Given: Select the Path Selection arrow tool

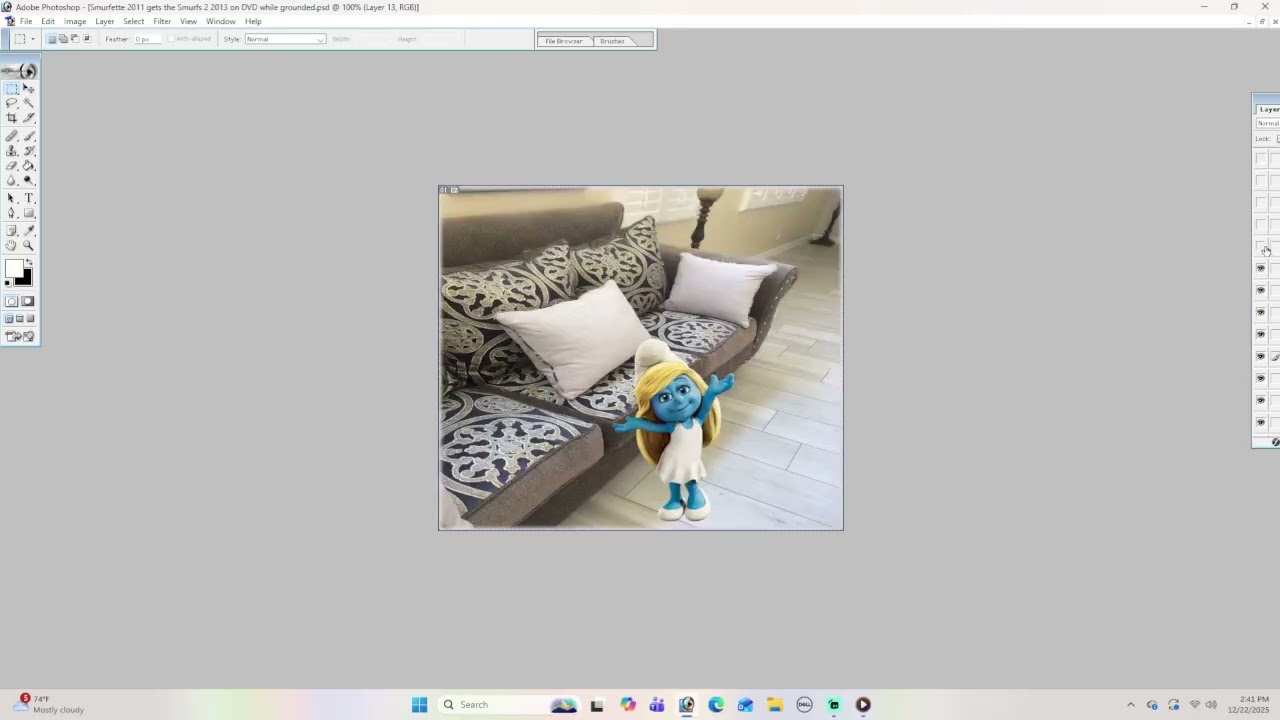Looking at the screenshot, I should (12, 198).
